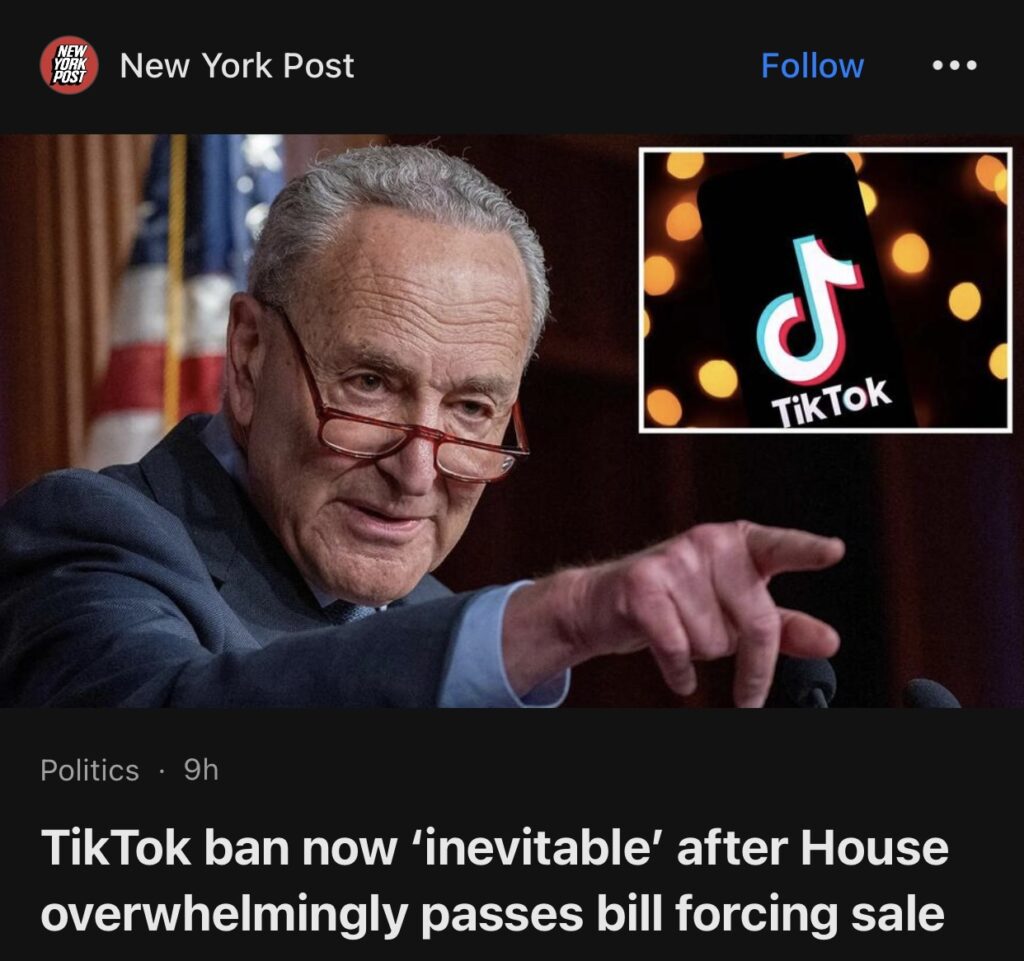Viewport: 1024px width, 961px height.
Task: Open the TikTok ban headline article
Action: pos(494,880)
